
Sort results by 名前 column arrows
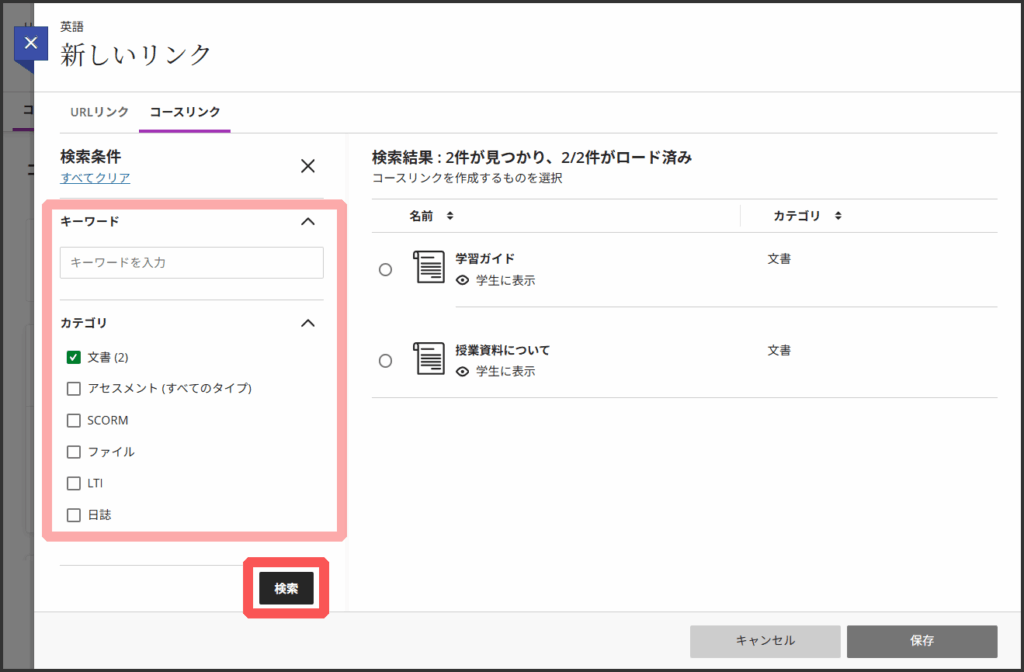450,216
